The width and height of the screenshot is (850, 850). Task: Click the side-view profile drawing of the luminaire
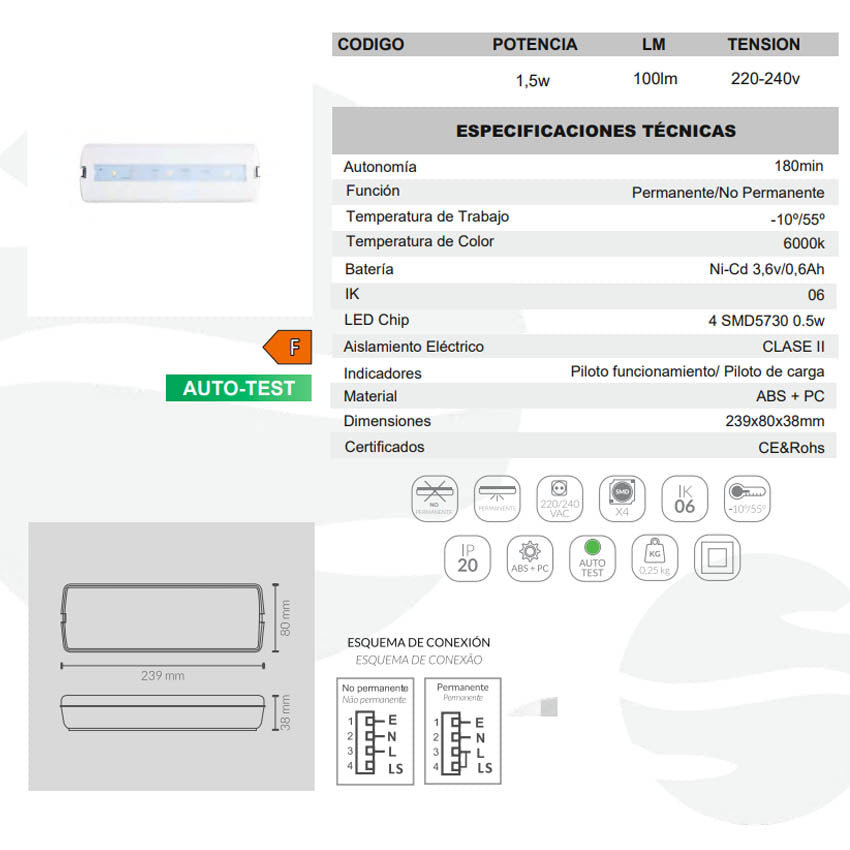[163, 712]
